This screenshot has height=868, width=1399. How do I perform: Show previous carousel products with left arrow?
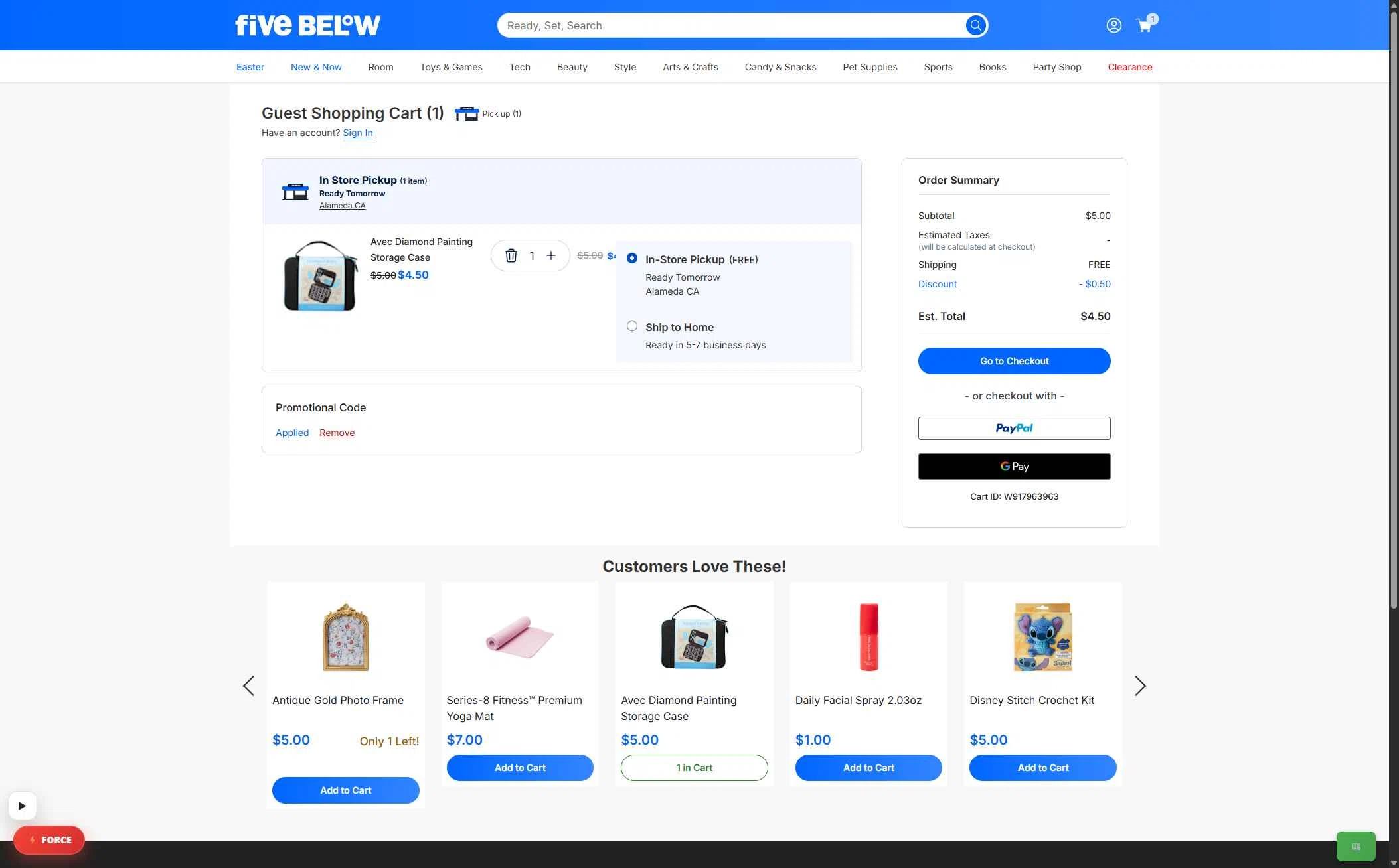[x=248, y=686]
